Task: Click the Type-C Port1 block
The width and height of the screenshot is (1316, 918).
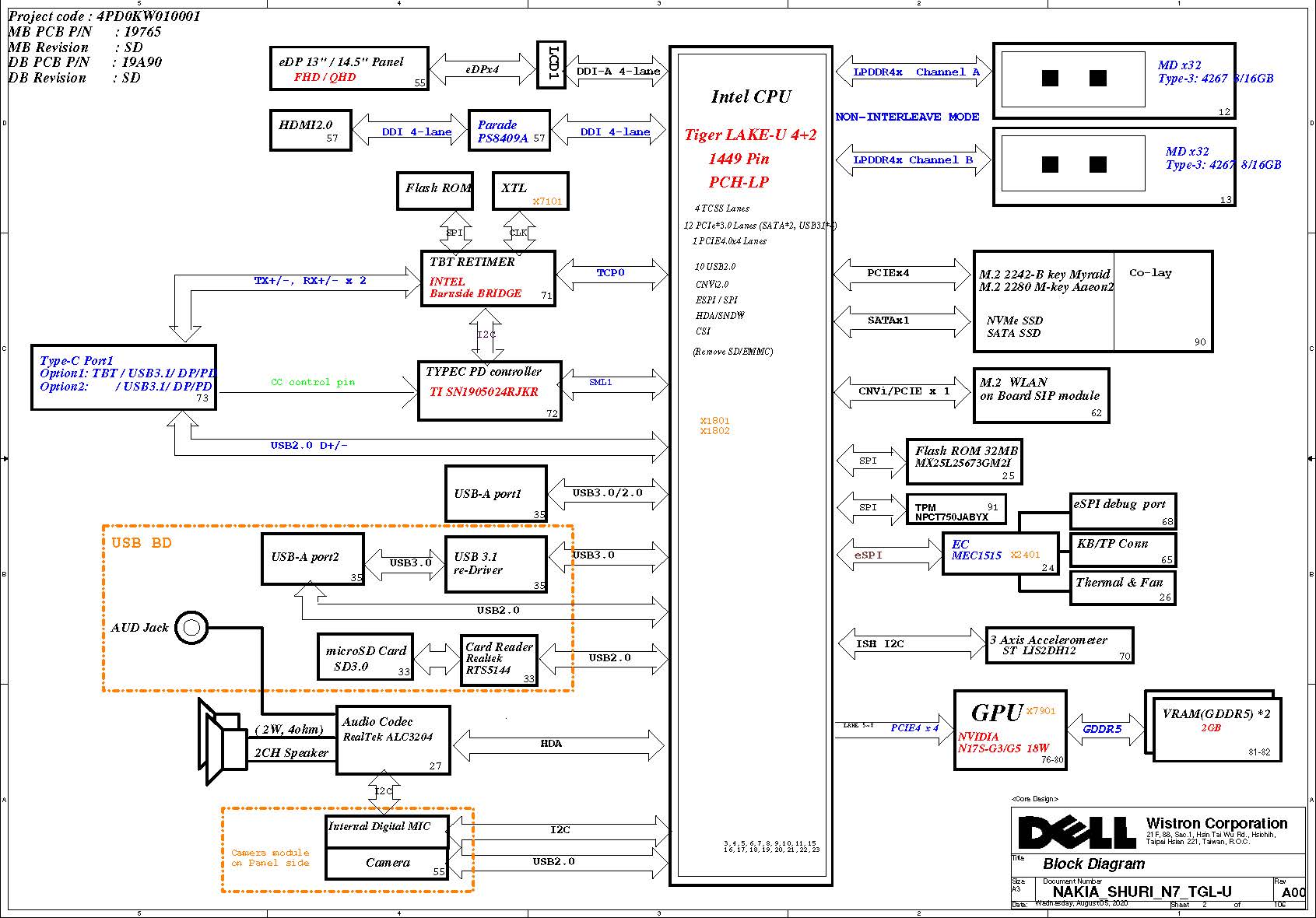Action: pyautogui.click(x=124, y=377)
